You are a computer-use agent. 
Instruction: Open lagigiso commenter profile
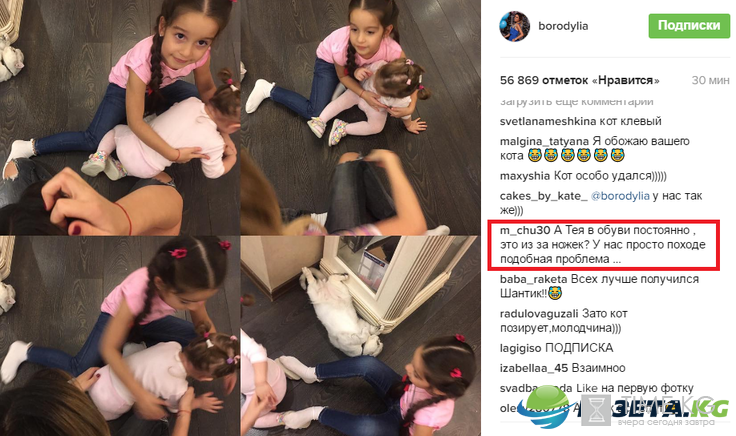(x=521, y=348)
